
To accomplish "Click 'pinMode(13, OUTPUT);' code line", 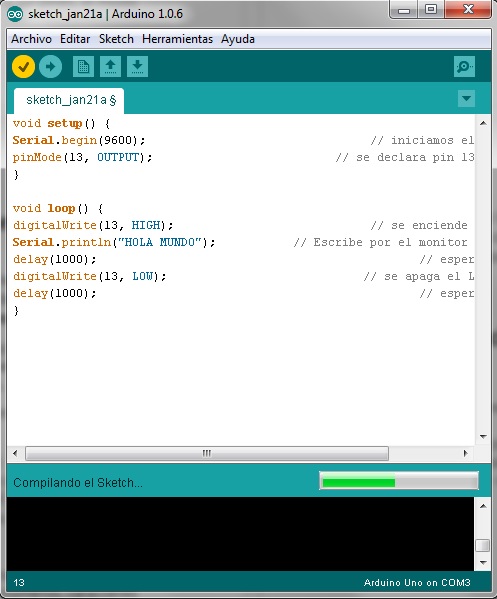I will tap(82, 157).
